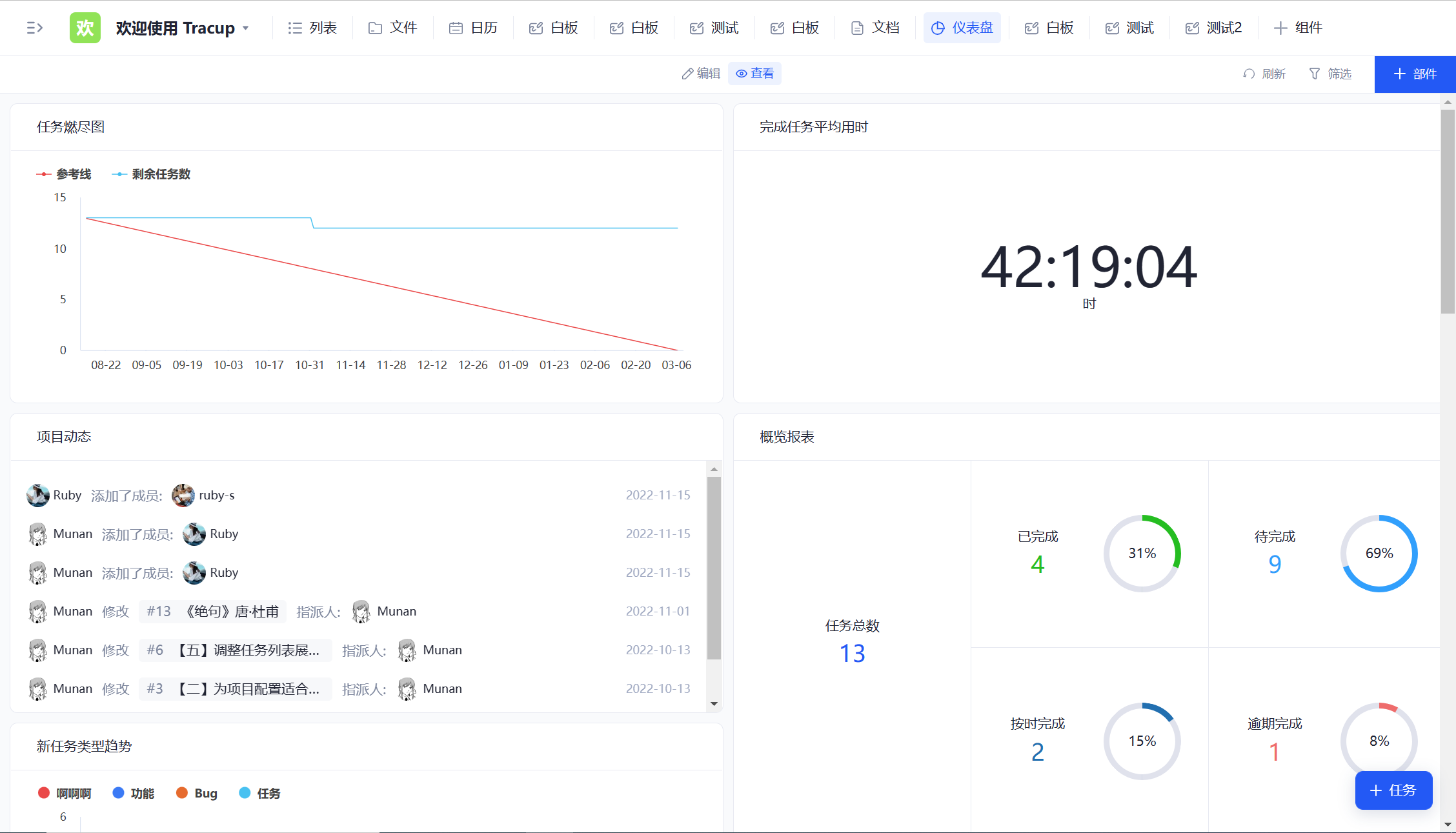Screen dimensions: 1456x833
Task: Open the 日历 calendar view
Action: pyautogui.click(x=474, y=28)
